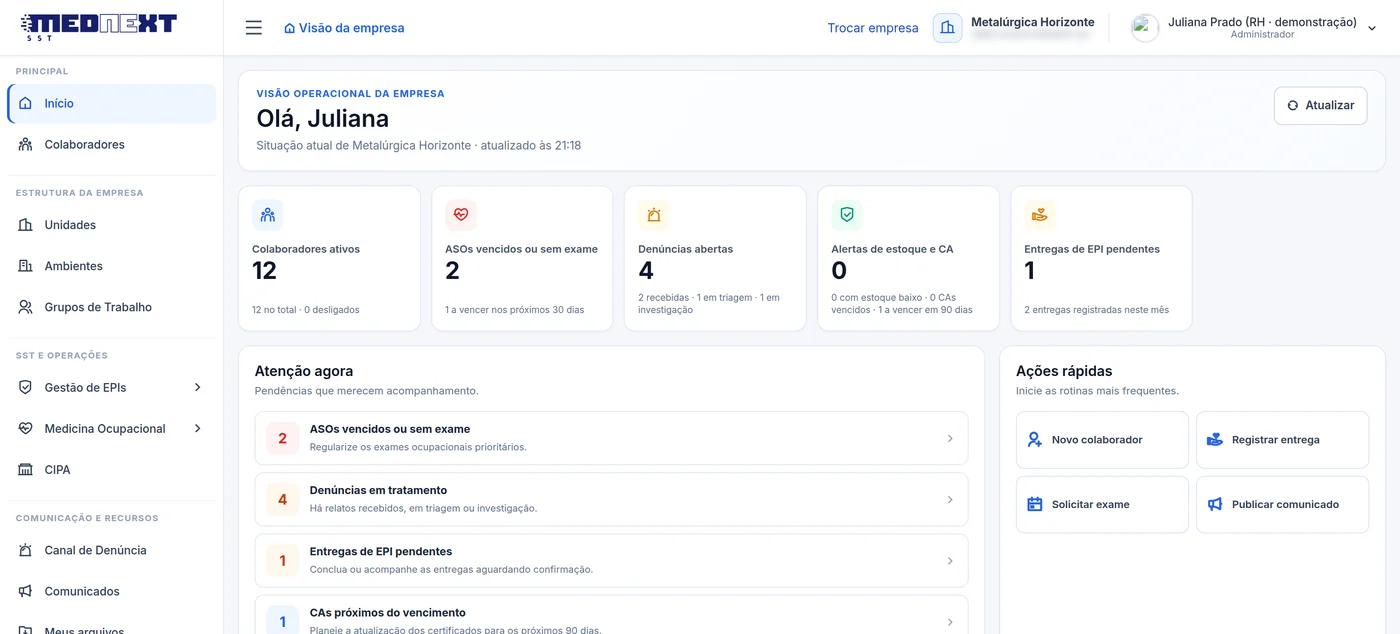Open the ASOs vencidos ou sem exame pending item
This screenshot has width=1400, height=634.
pos(611,438)
